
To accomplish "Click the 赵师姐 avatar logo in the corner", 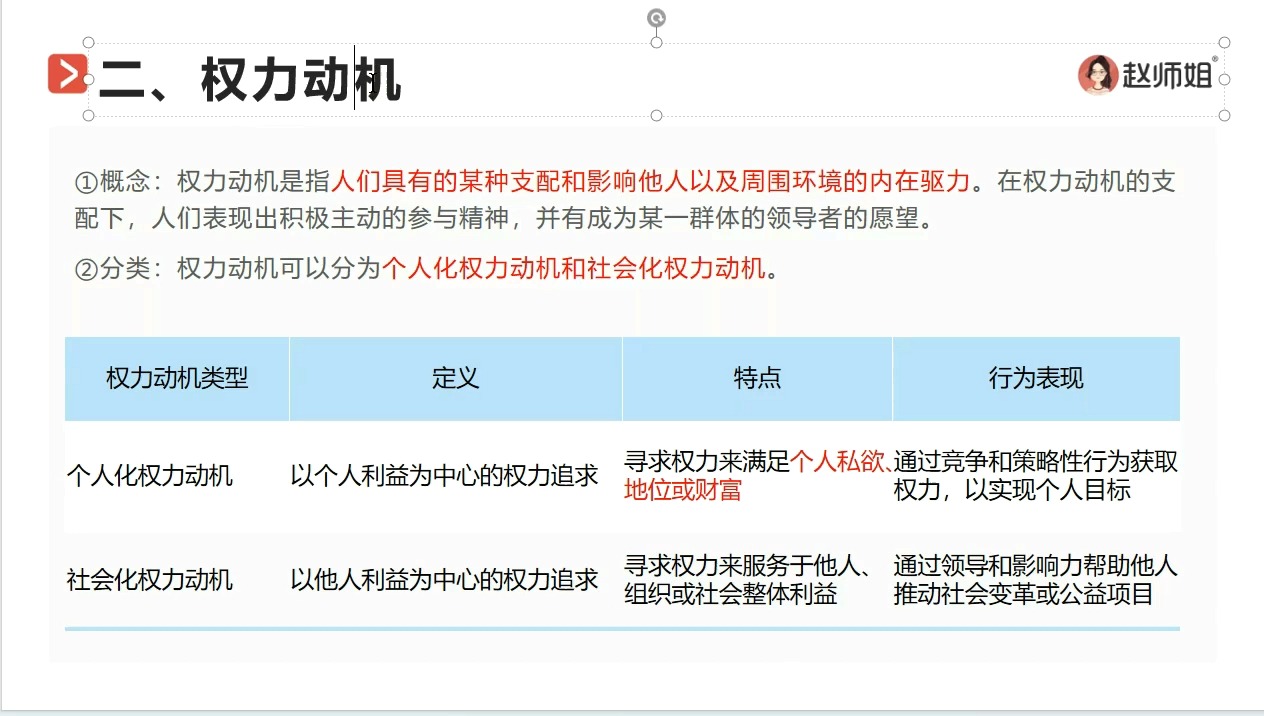I will click(x=1097, y=74).
